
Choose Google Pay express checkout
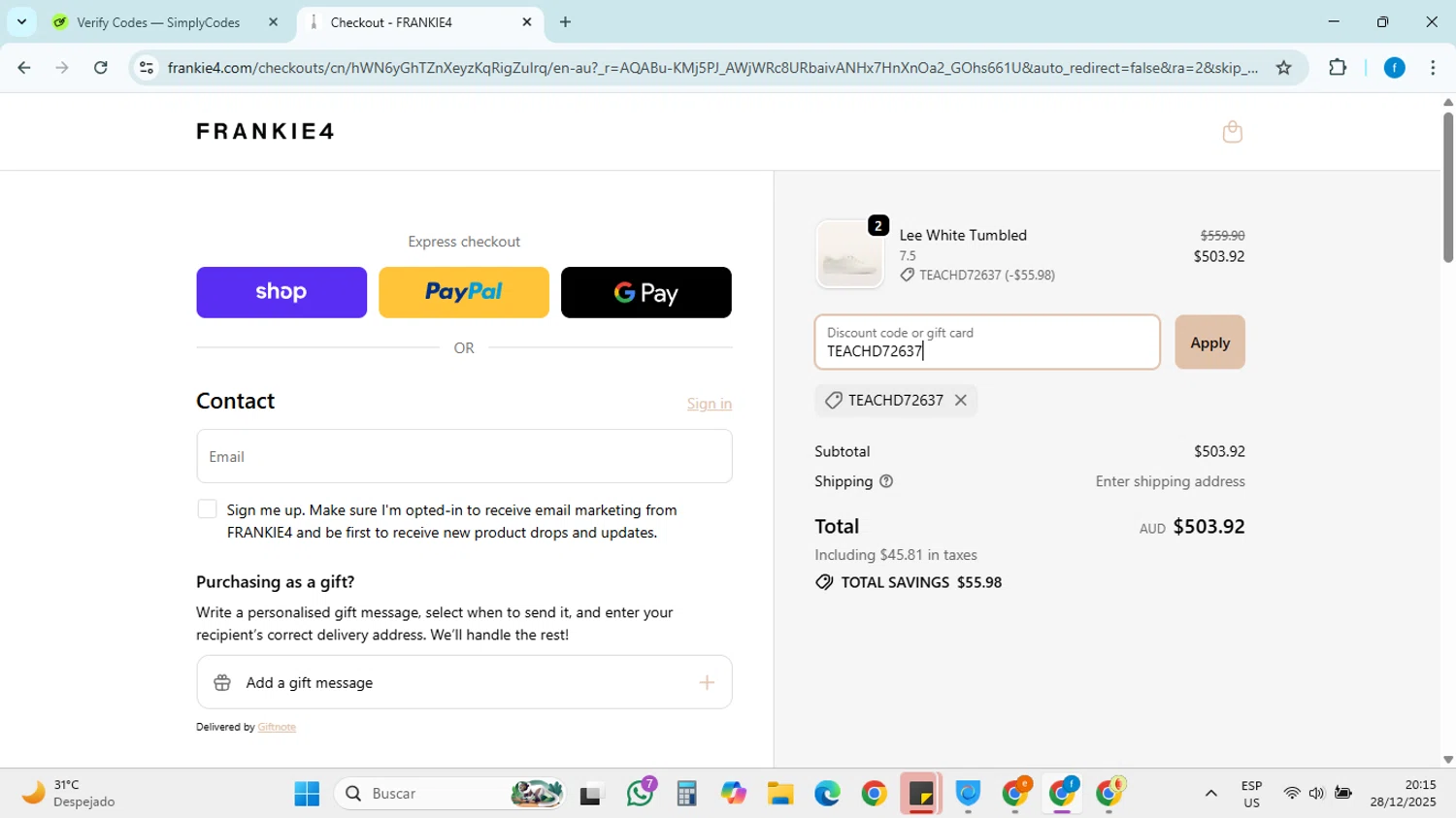point(646,292)
